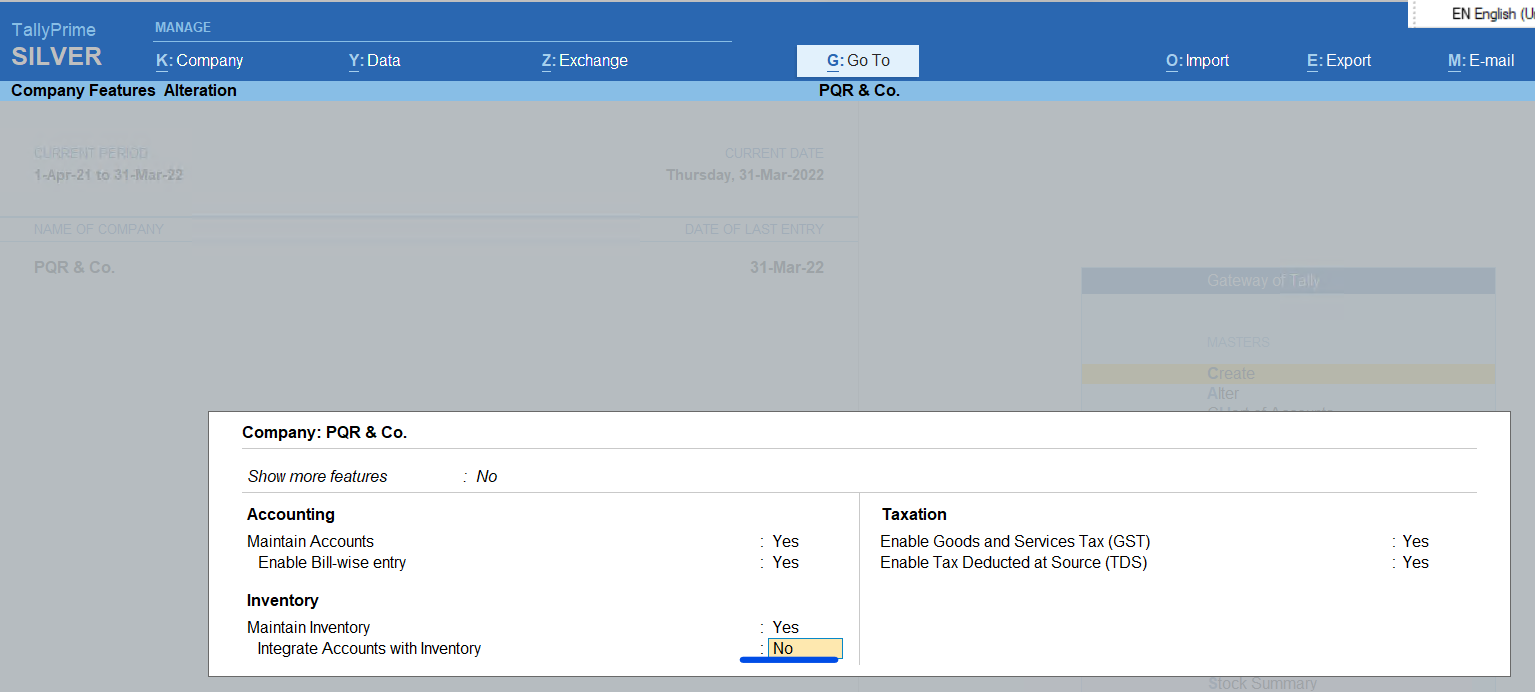Click the MANAGE label in the top bar
Image resolution: width=1535 pixels, height=692 pixels.
183,28
